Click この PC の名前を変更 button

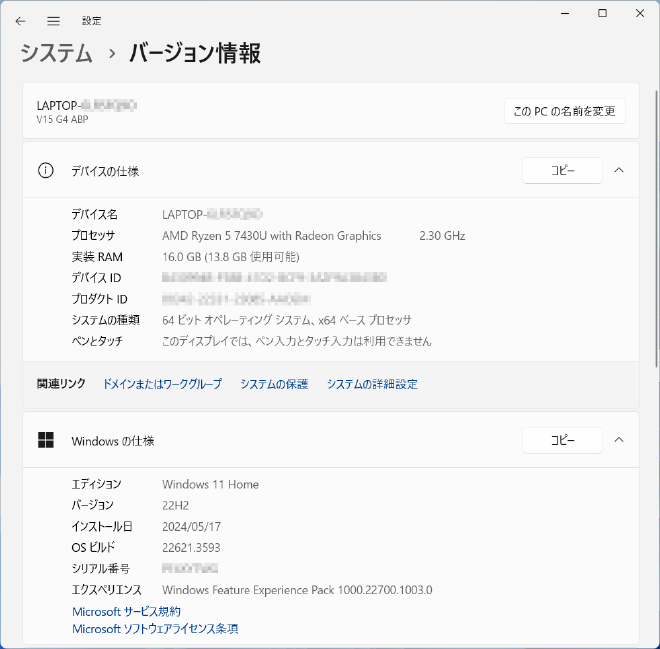pyautogui.click(x=564, y=111)
